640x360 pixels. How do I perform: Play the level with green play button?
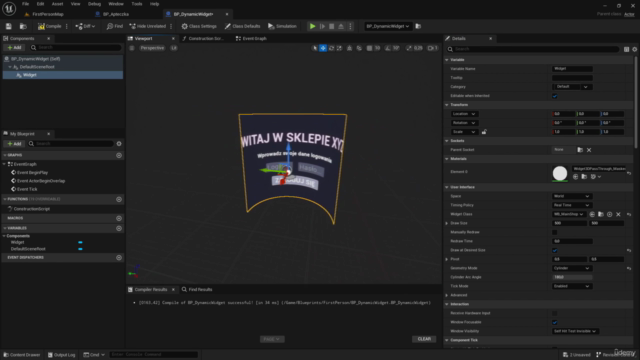pyautogui.click(x=313, y=26)
